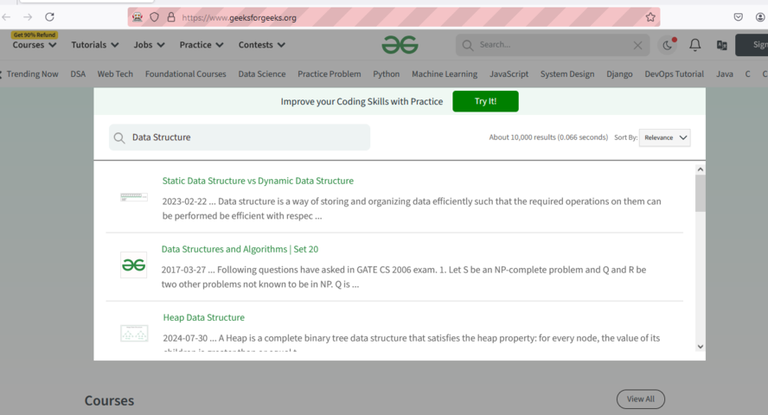This screenshot has width=768, height=415.
Task: Select JavaScript in topic bar
Action: pyautogui.click(x=509, y=74)
